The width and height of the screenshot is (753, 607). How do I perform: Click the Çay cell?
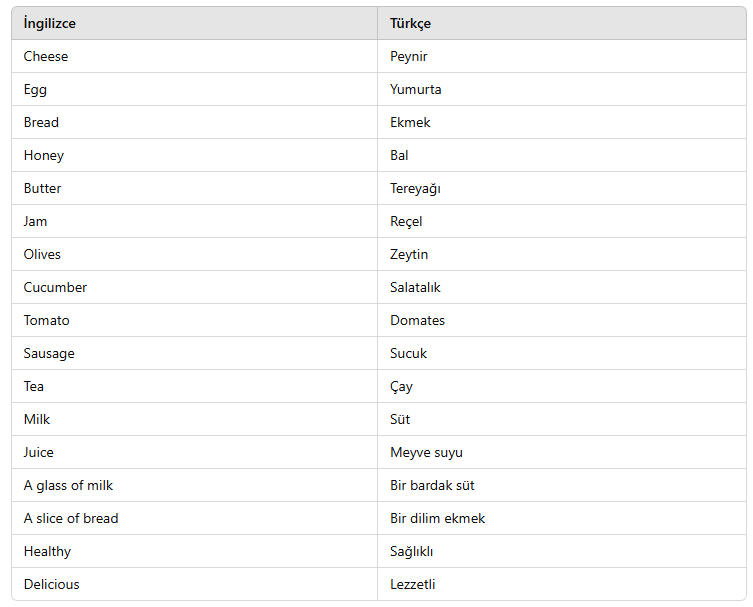pyautogui.click(x=561, y=386)
